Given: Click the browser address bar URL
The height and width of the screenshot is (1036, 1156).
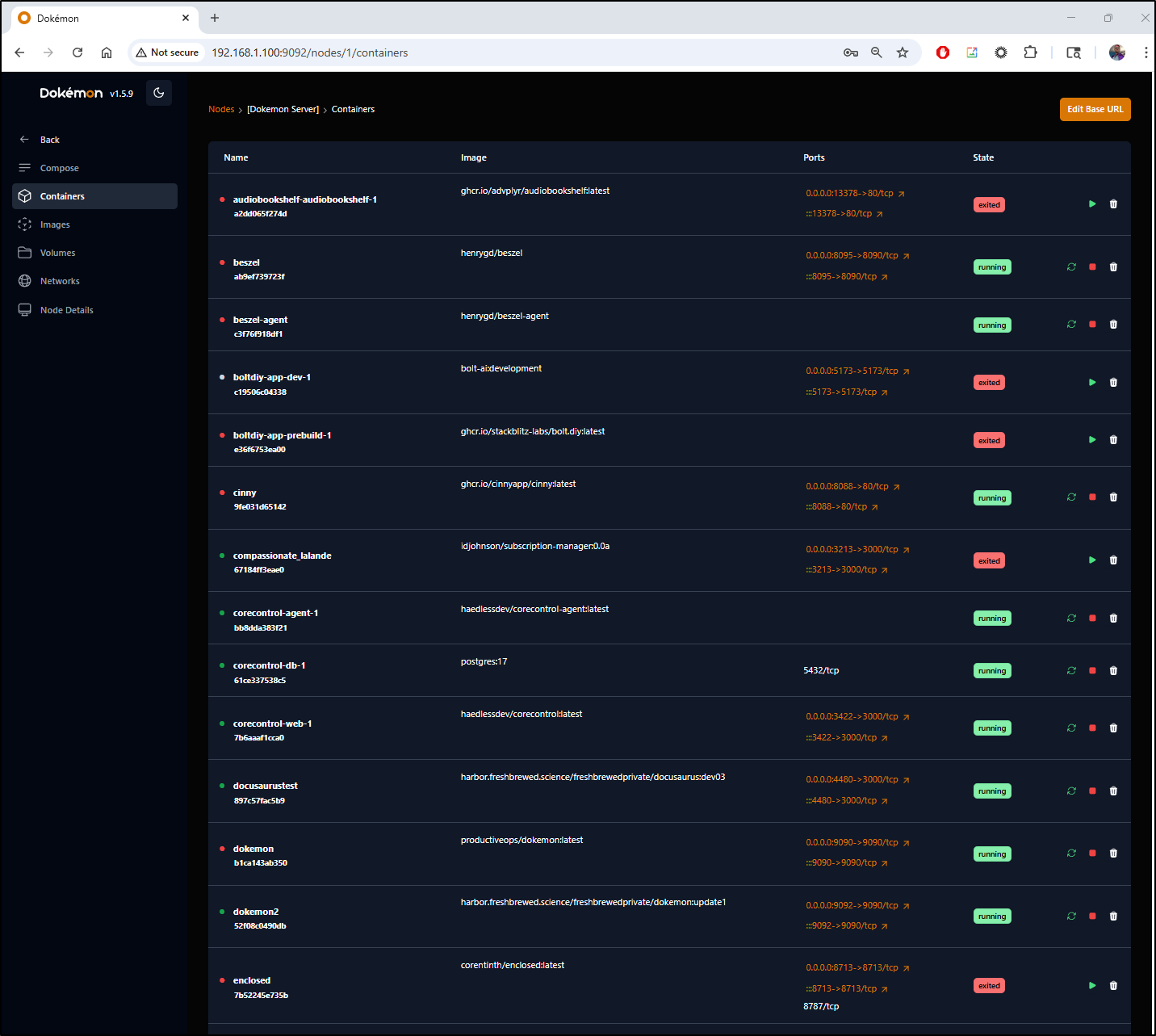Looking at the screenshot, I should tap(310, 52).
